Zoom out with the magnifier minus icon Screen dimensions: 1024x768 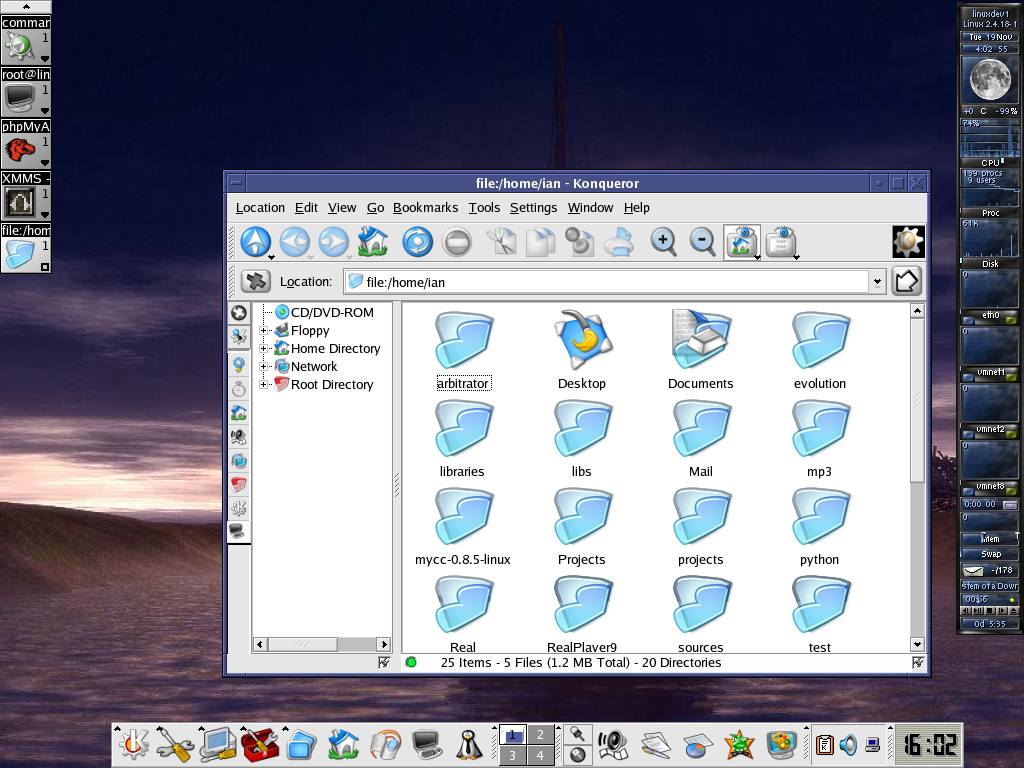coord(703,241)
